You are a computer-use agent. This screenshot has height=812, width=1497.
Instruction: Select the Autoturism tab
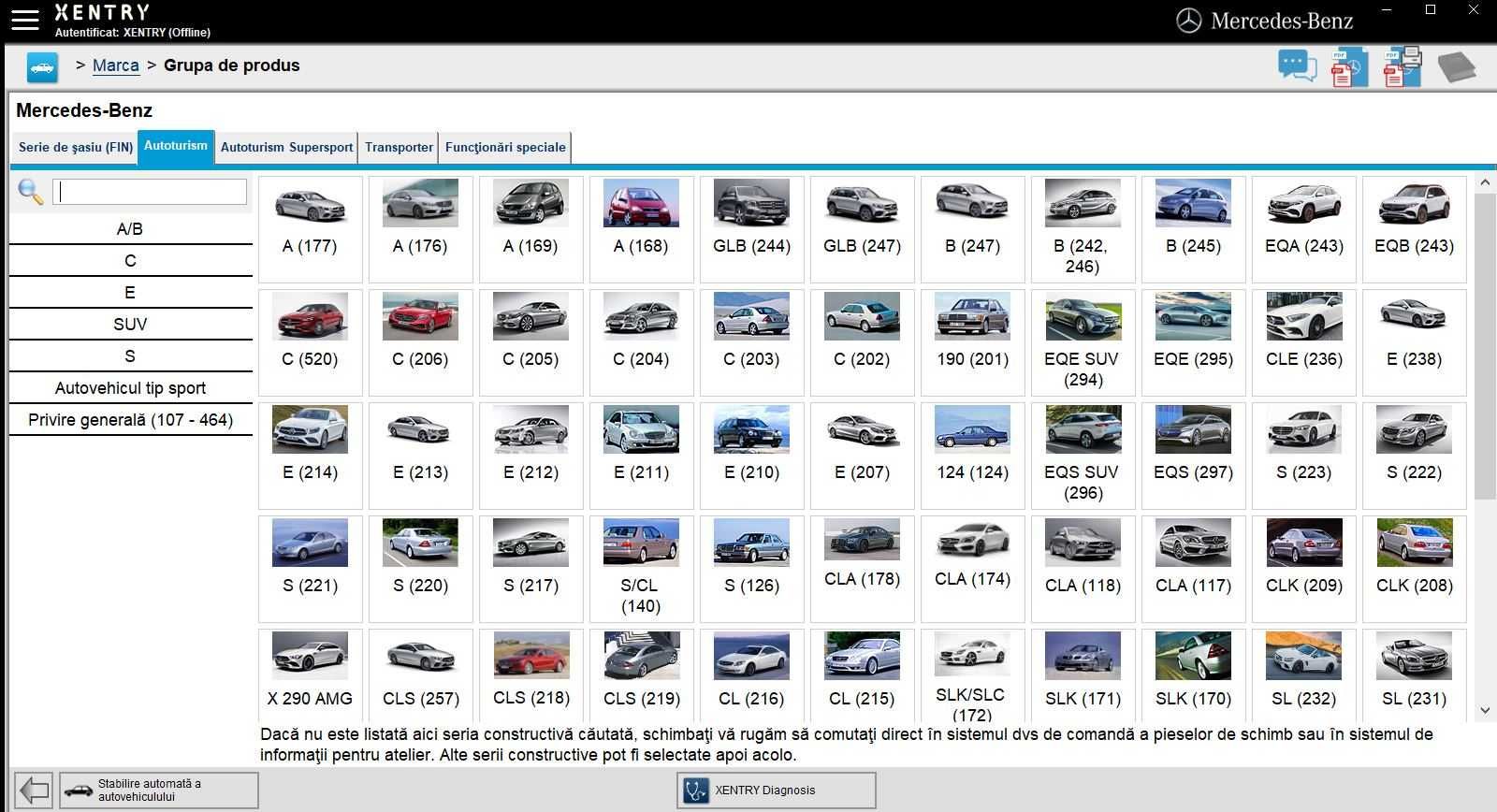(176, 147)
